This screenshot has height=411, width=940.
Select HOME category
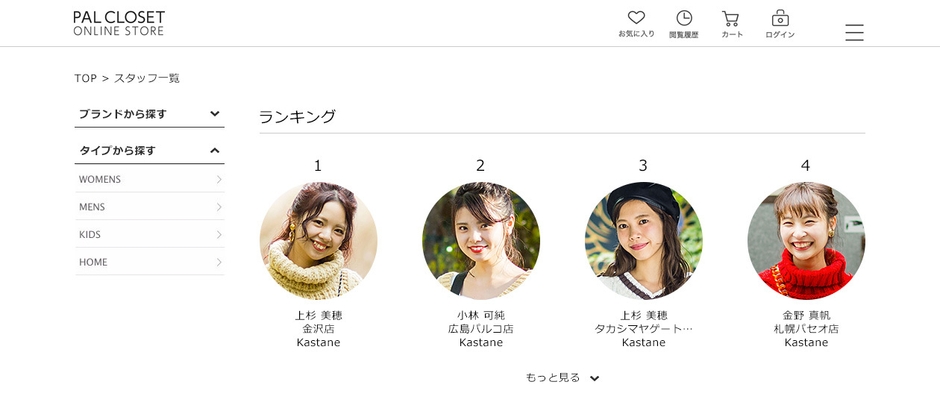coord(150,262)
